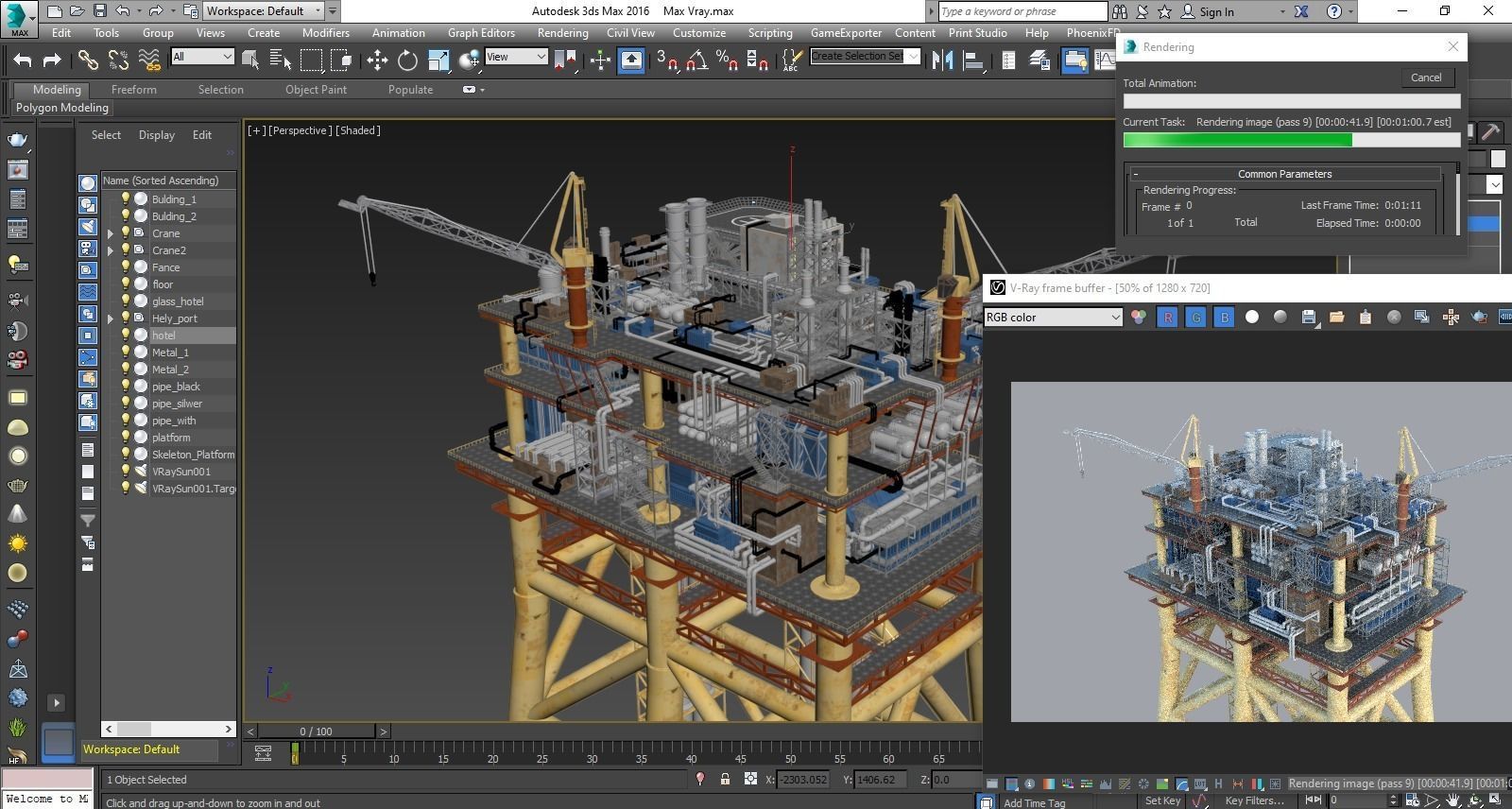The width and height of the screenshot is (1512, 809).
Task: Toggle visibility bulb for VRaySun001
Action: click(x=125, y=472)
